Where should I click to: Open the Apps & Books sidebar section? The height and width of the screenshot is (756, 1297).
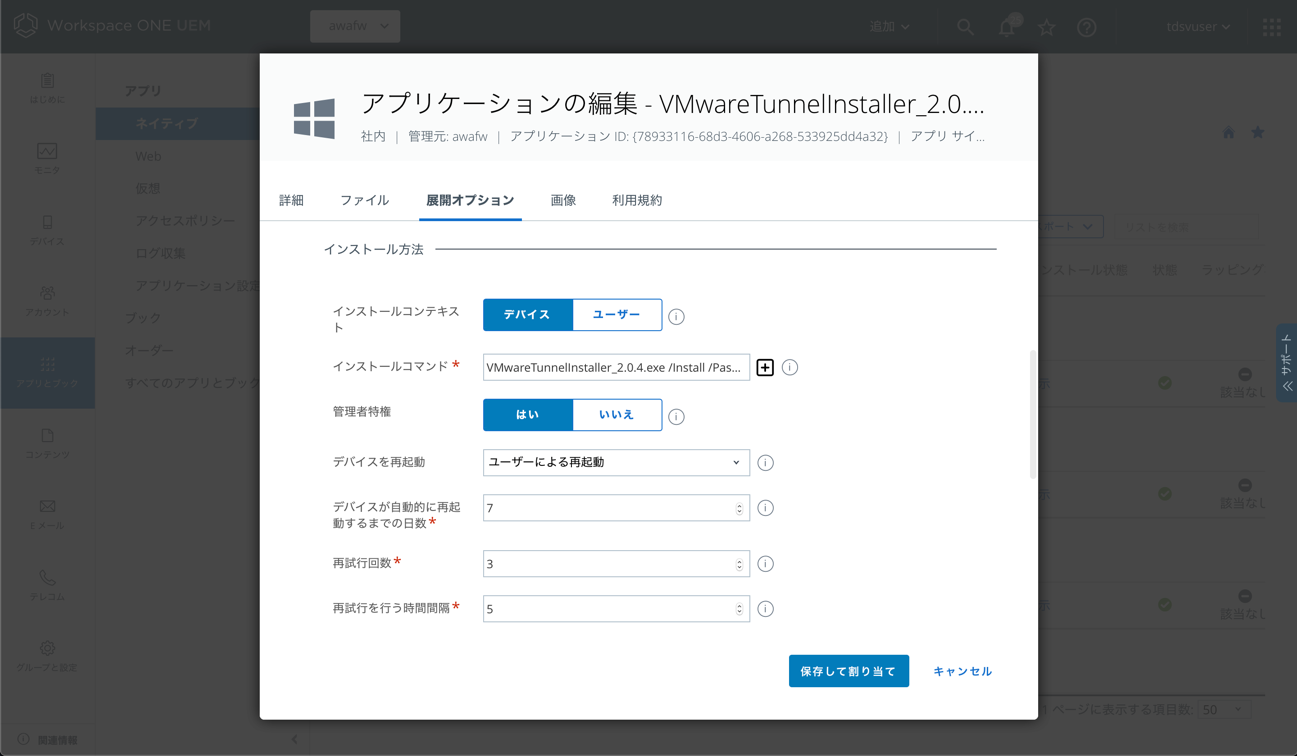pos(47,372)
